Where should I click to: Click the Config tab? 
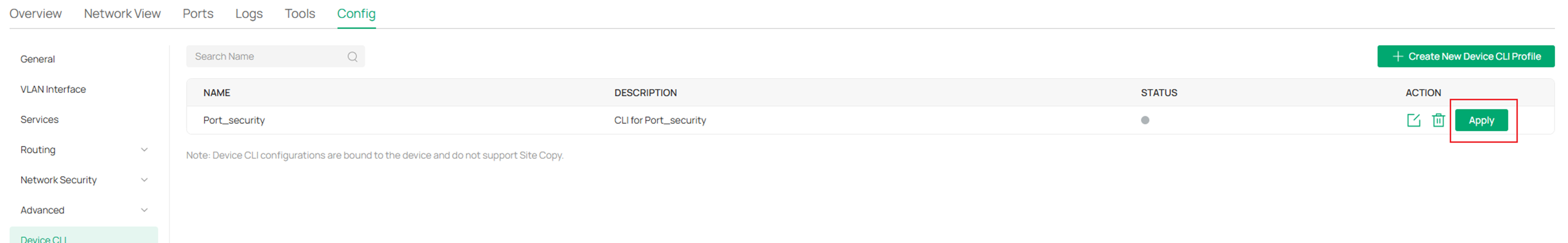tap(356, 13)
